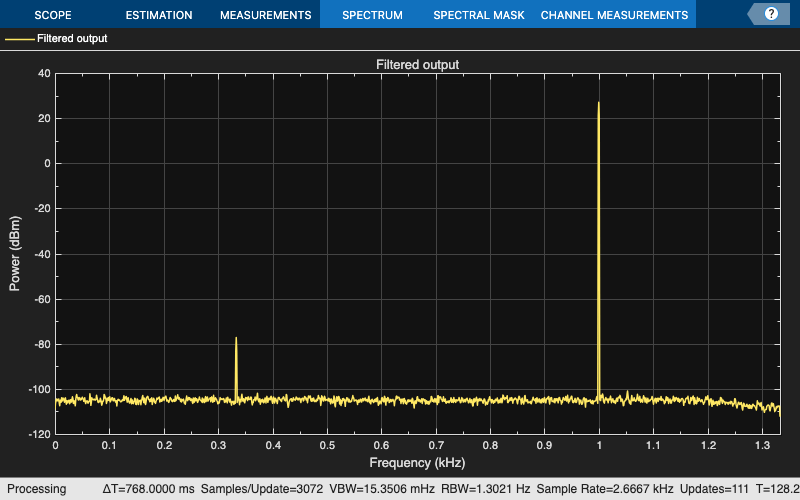
Task: Open the CHANNEL MEASUREMENTS tab
Action: click(614, 15)
